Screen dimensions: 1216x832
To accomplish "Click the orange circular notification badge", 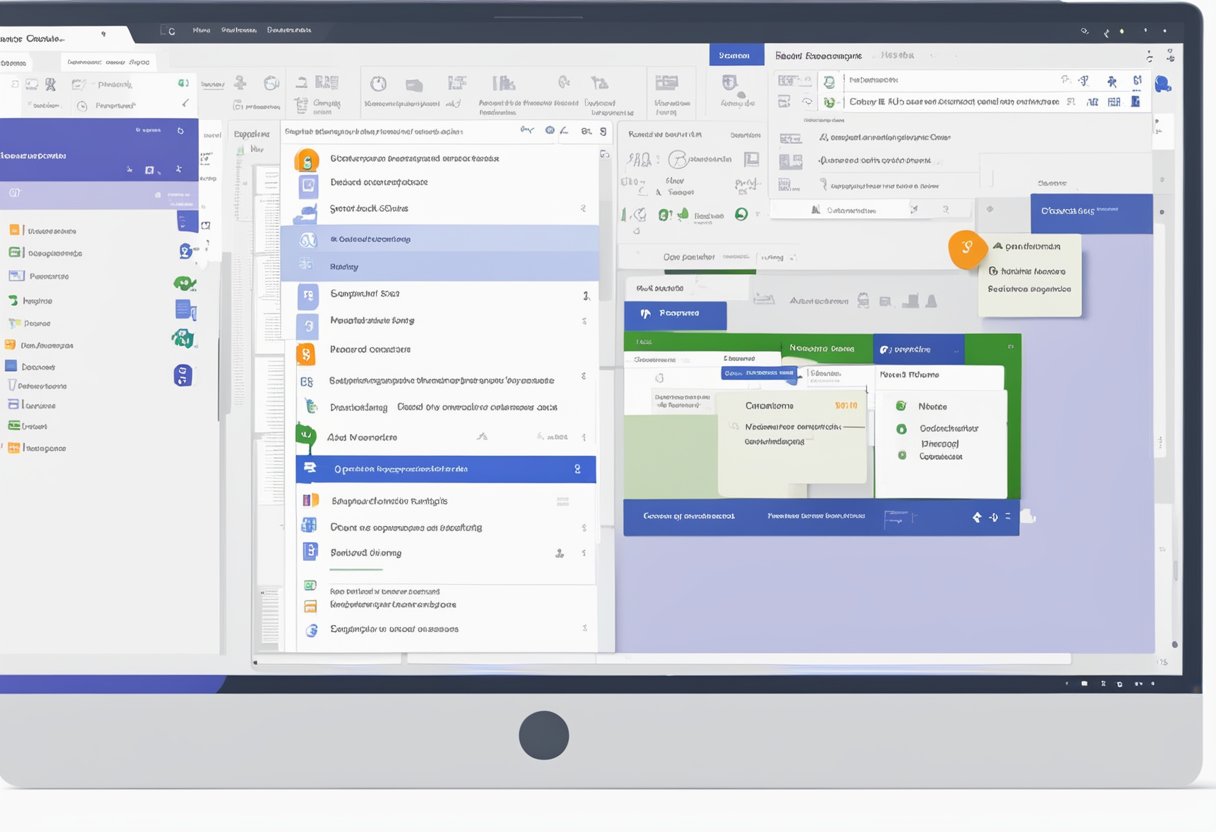I will (967, 249).
